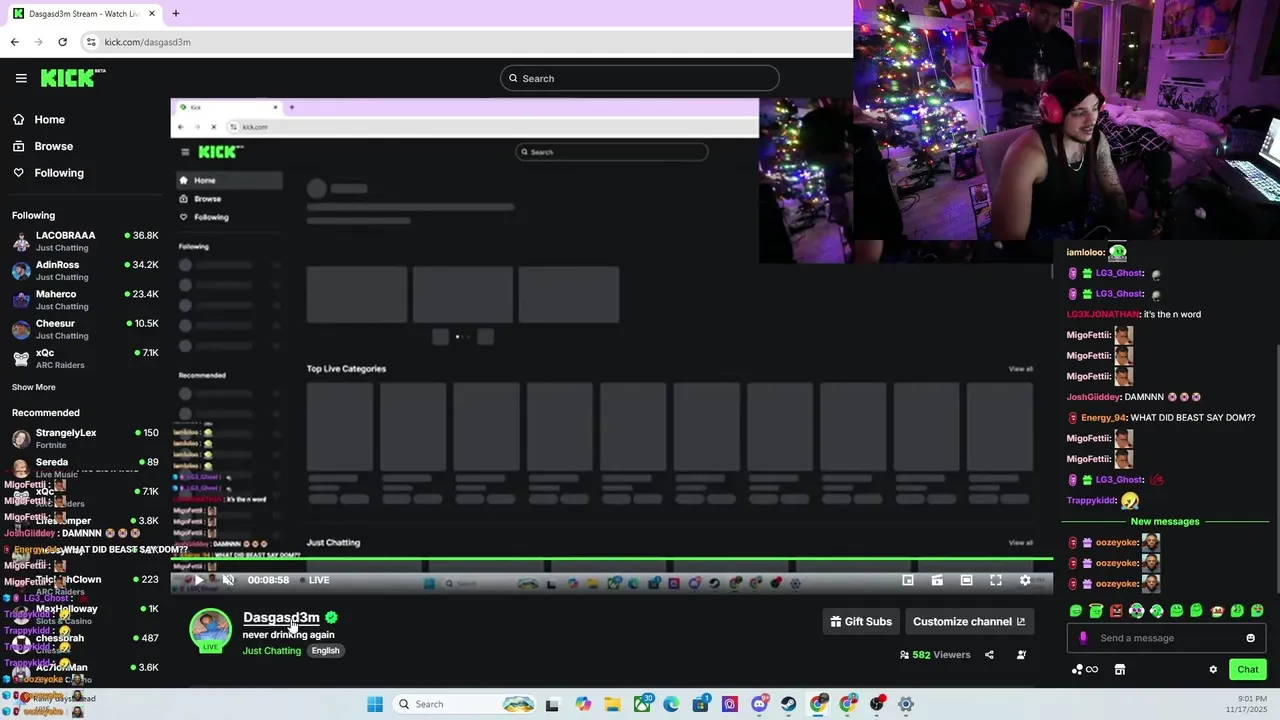Open File Explorer from the taskbar
Screen dimensions: 1280x720
pyautogui.click(x=612, y=704)
